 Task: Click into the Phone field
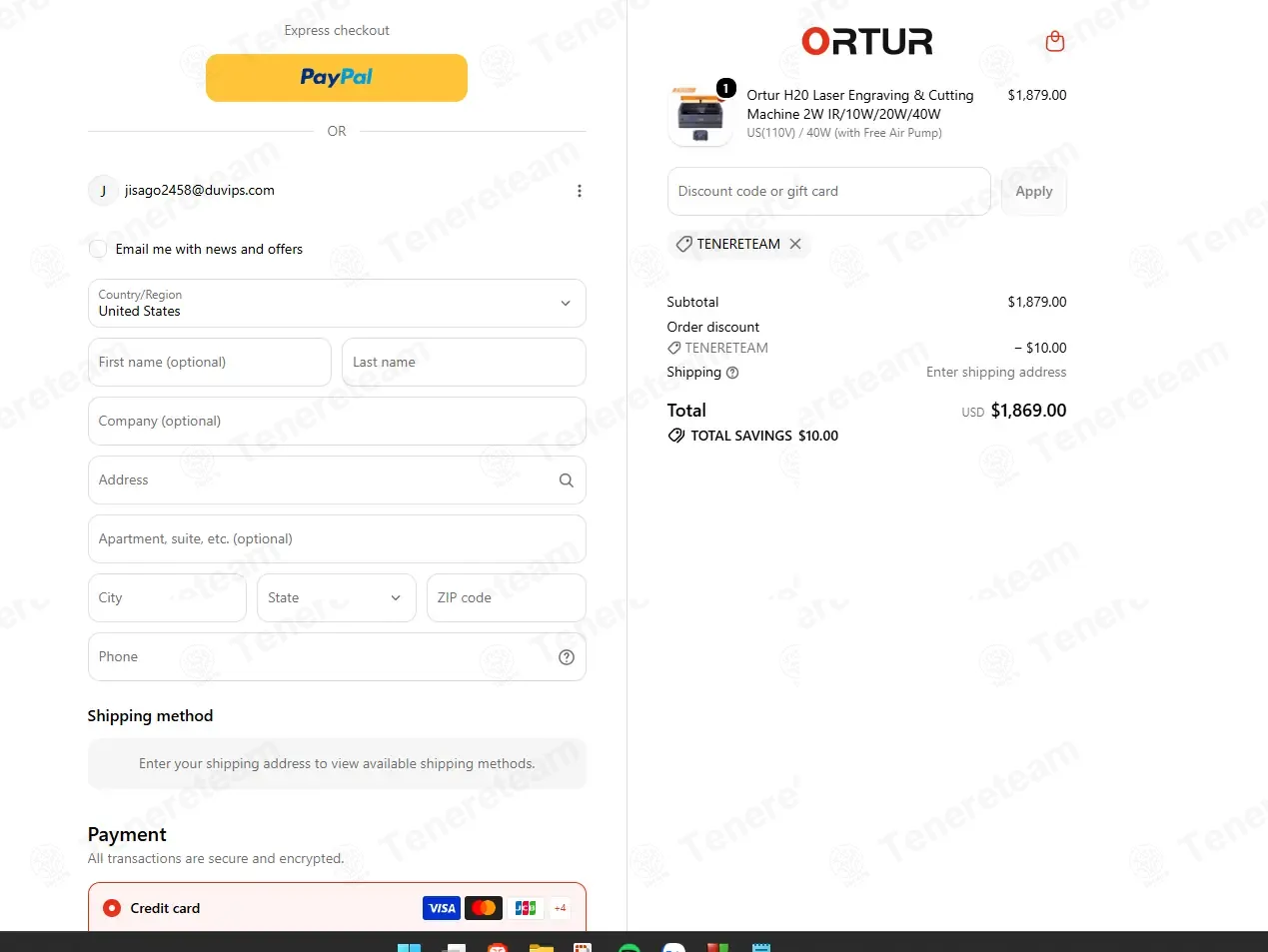point(337,656)
